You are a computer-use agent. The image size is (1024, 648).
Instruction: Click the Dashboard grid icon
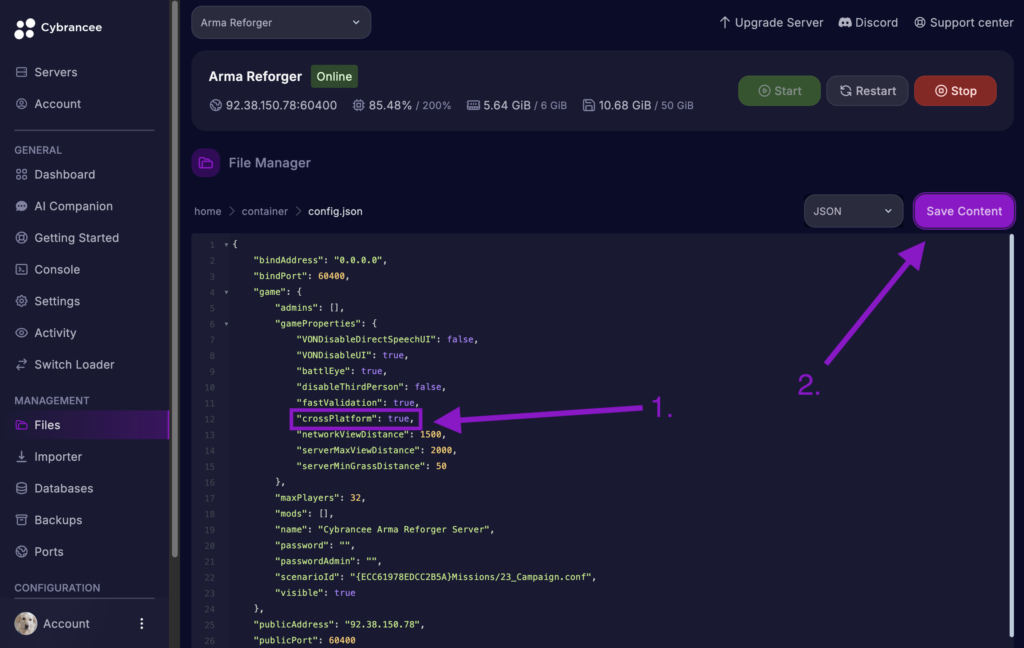tap(22, 174)
